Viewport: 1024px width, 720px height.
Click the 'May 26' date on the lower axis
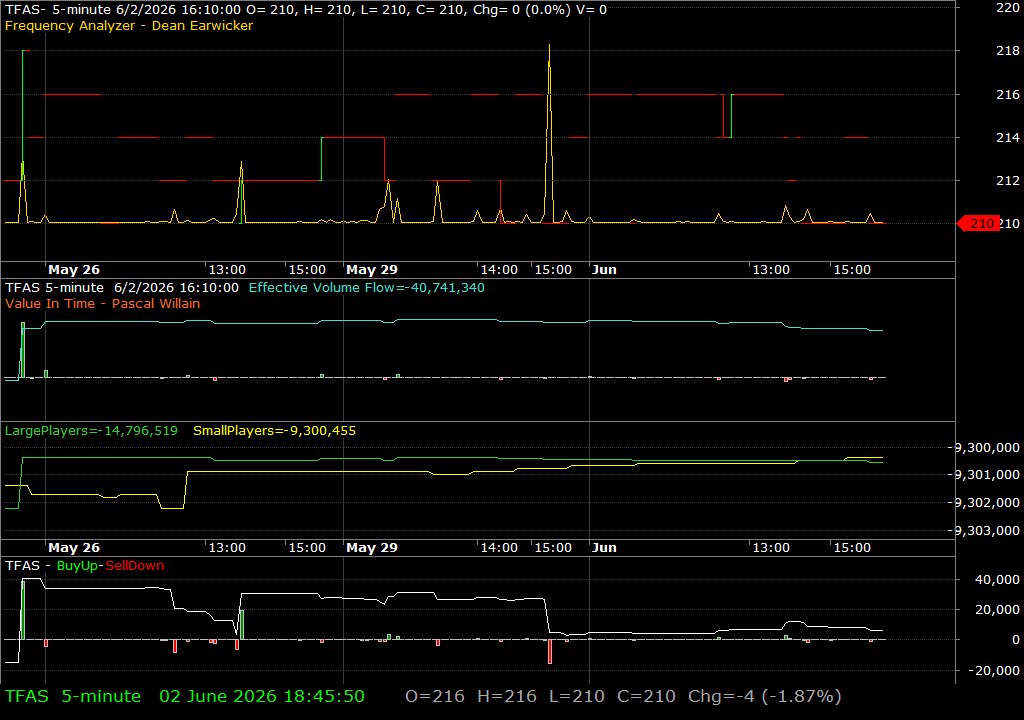(74, 548)
